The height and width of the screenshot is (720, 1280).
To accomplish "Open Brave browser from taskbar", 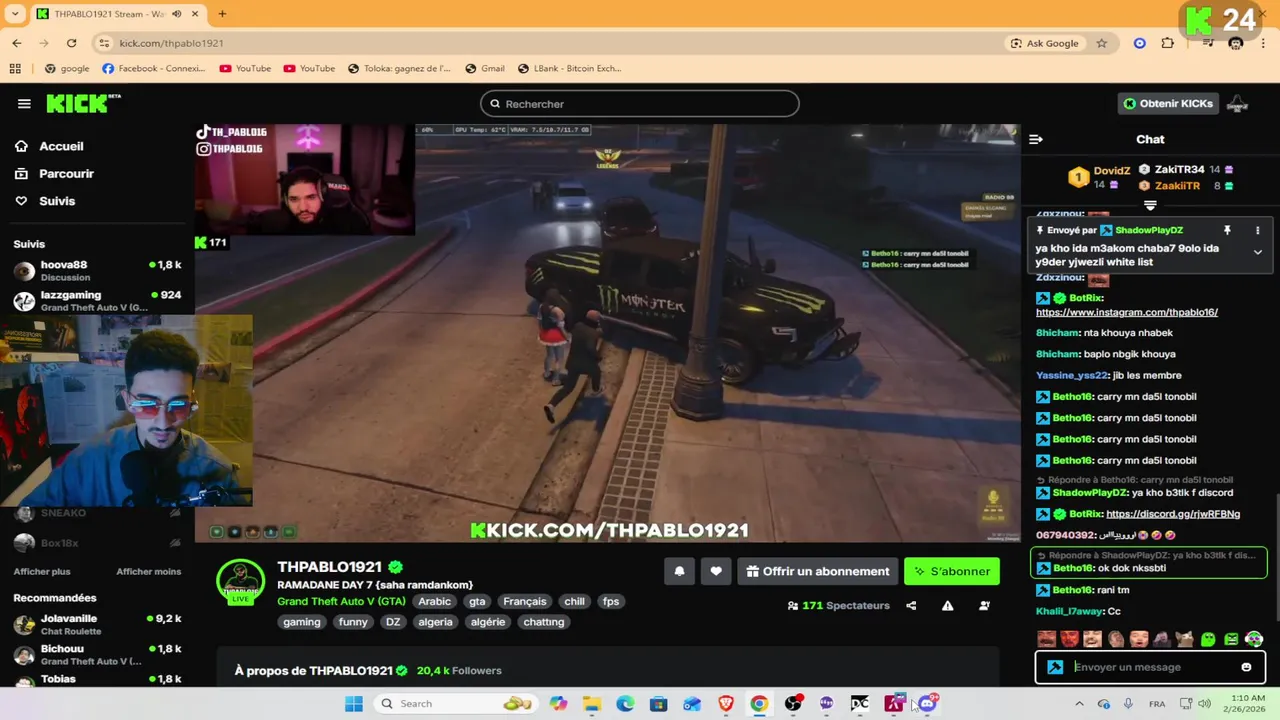I will coord(726,704).
